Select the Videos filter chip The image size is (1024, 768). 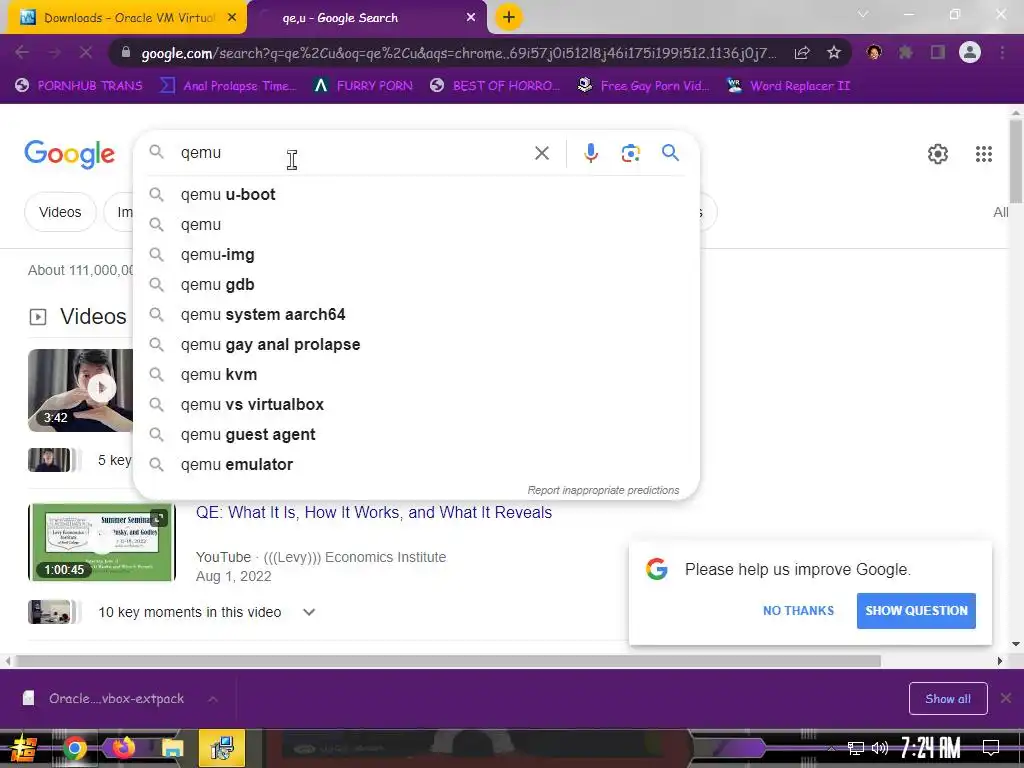coord(60,212)
